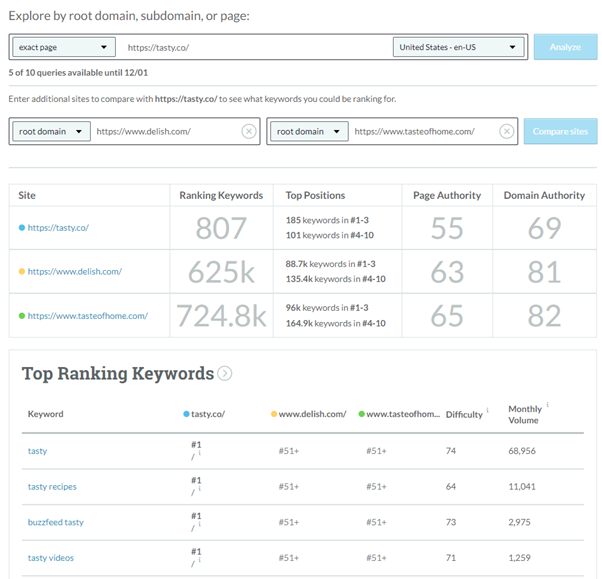The height and width of the screenshot is (579, 602).
Task: Click the Page Authority column header
Action: (447, 195)
